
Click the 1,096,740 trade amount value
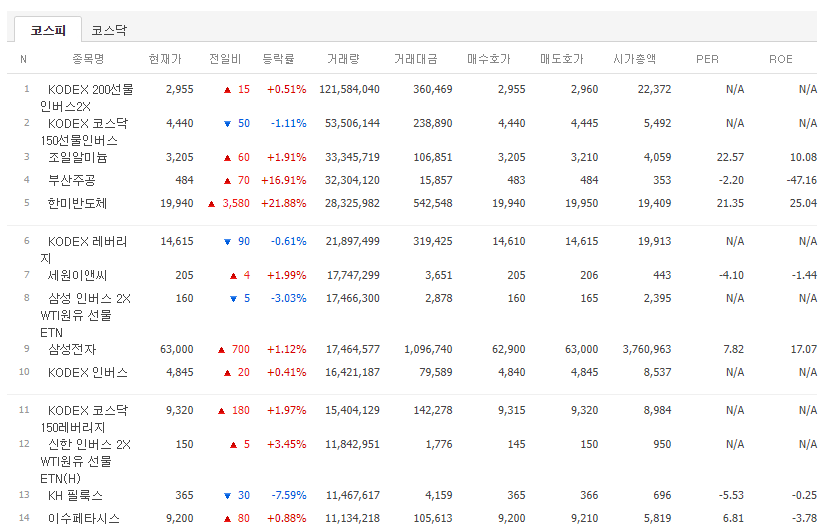point(428,349)
